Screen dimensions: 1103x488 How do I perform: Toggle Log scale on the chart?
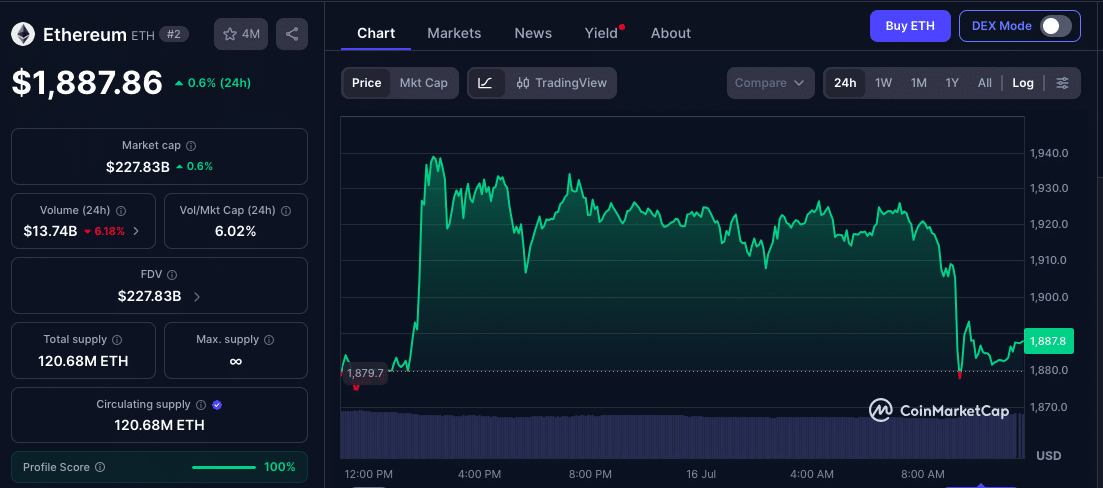pyautogui.click(x=1023, y=83)
